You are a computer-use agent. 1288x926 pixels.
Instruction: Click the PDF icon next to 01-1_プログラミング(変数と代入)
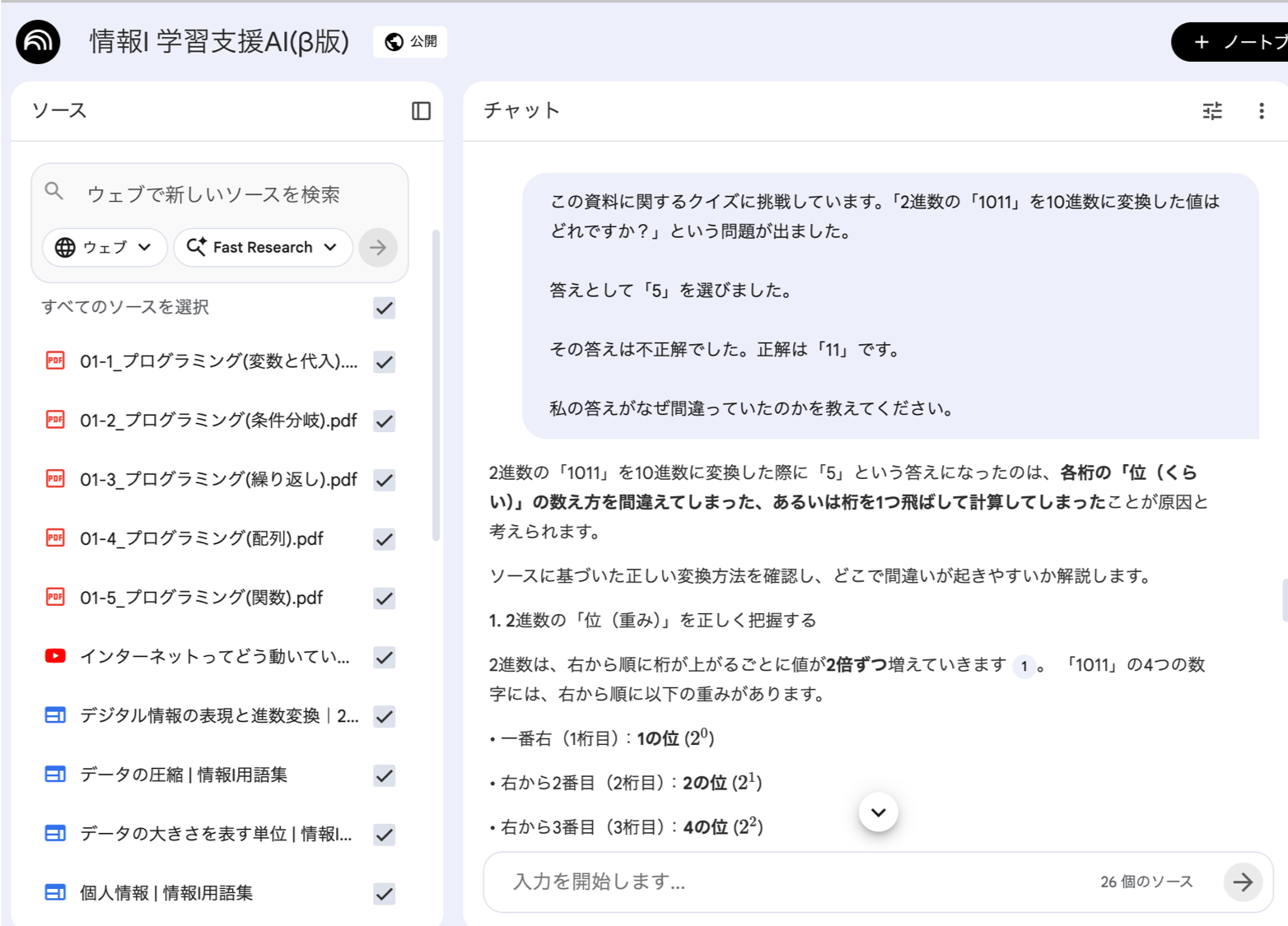pos(54,361)
